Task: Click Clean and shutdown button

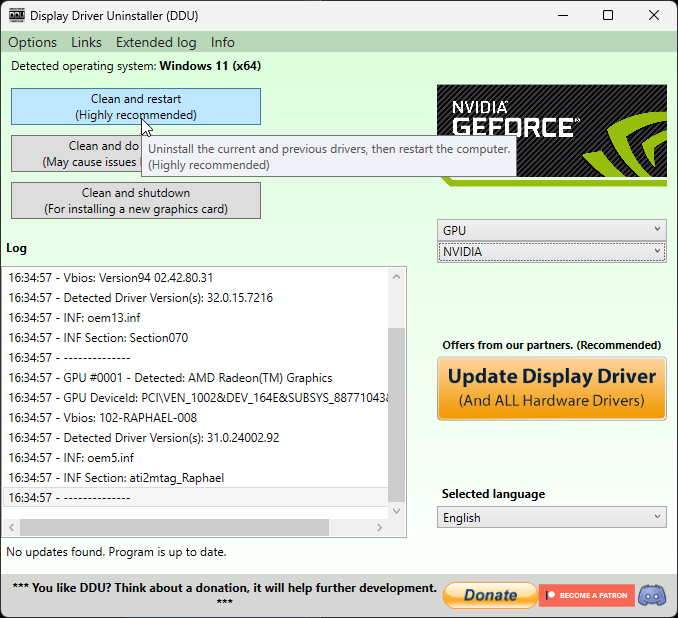Action: (136, 201)
